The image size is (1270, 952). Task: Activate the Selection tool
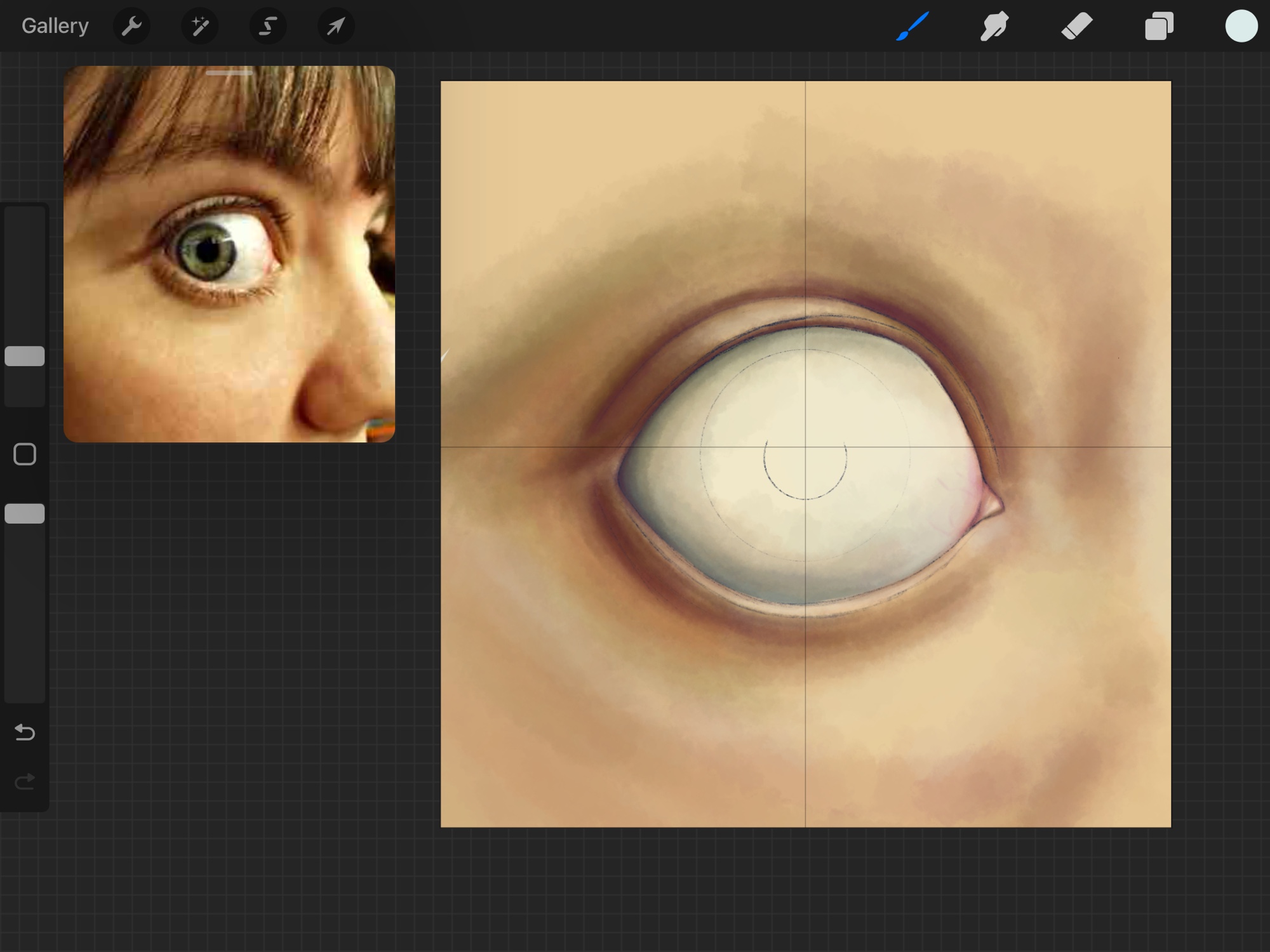click(x=268, y=26)
